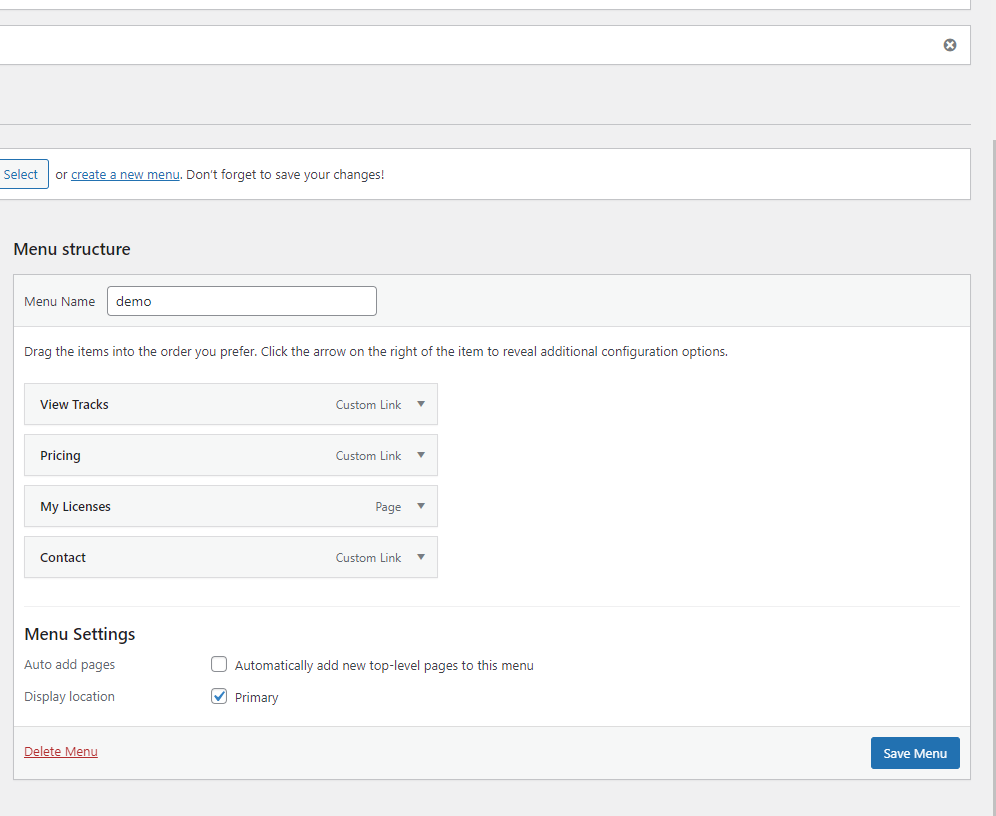Image resolution: width=996 pixels, height=816 pixels.
Task: Click the Custom Link label on View Tracks
Action: (368, 405)
